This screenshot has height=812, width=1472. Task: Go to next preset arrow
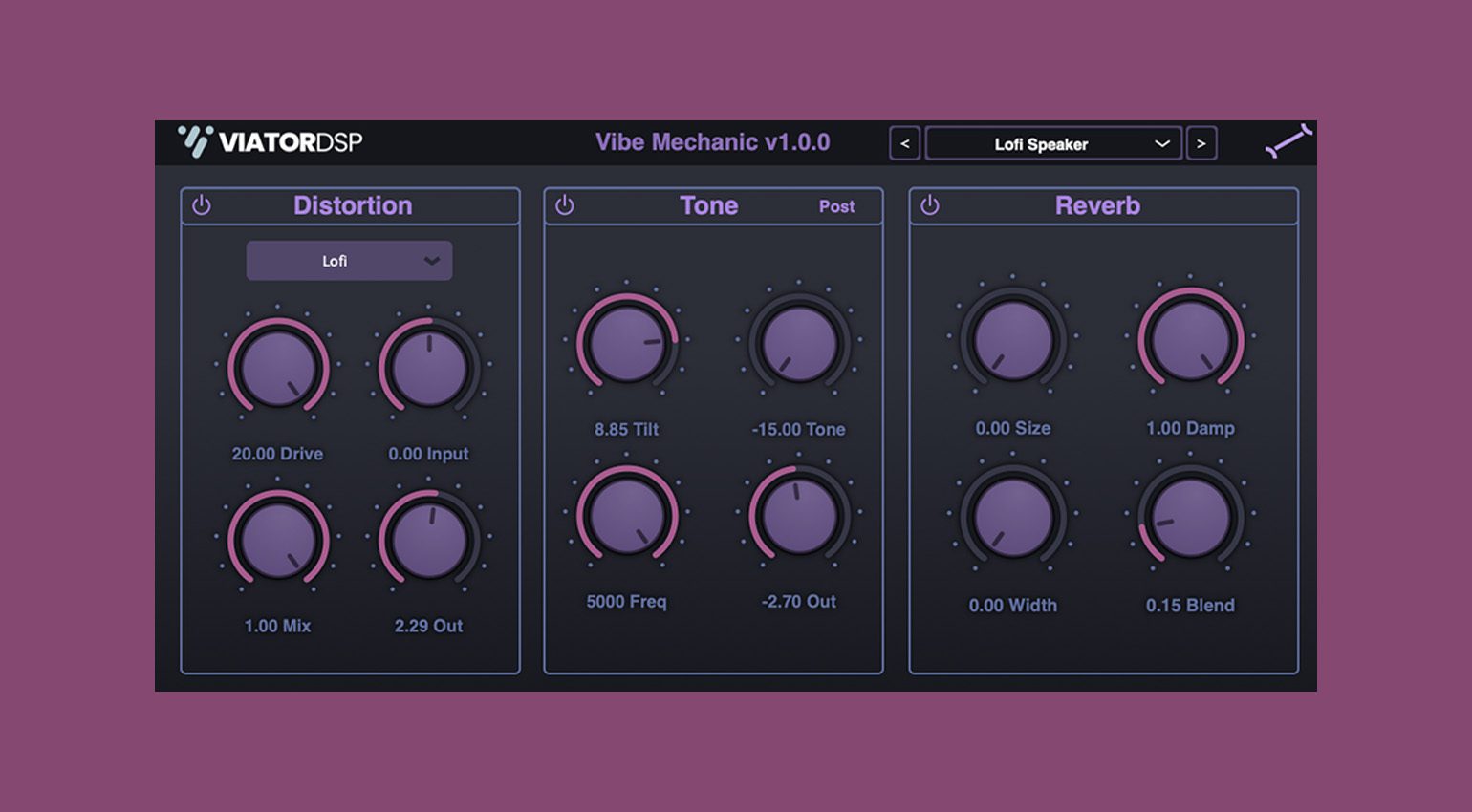[1201, 143]
